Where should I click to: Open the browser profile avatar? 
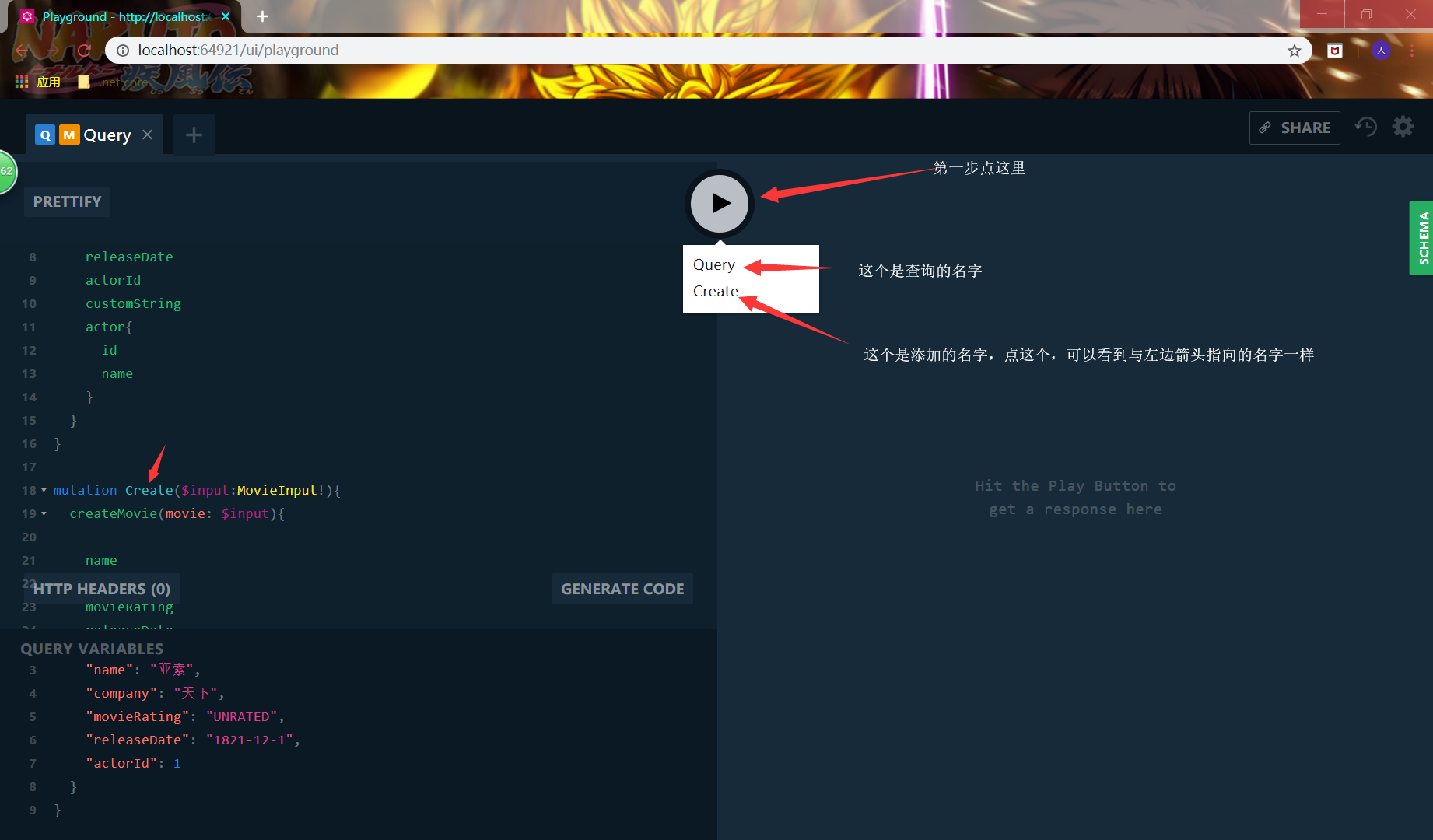click(1381, 51)
